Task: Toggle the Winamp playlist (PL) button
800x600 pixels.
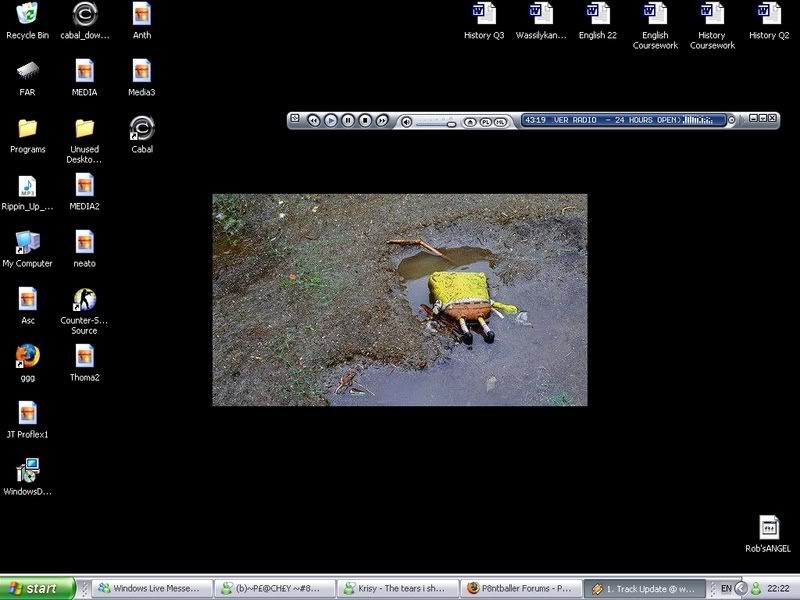Action: (x=485, y=122)
